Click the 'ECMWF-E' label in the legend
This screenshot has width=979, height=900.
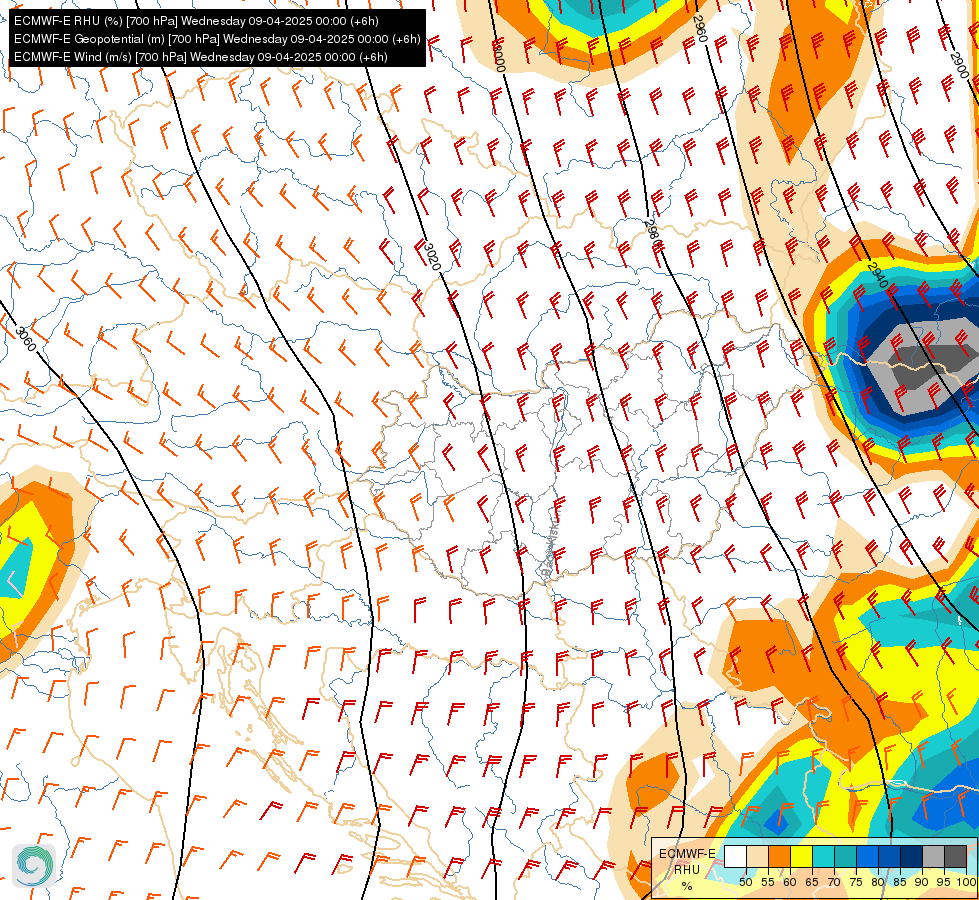[x=687, y=854]
